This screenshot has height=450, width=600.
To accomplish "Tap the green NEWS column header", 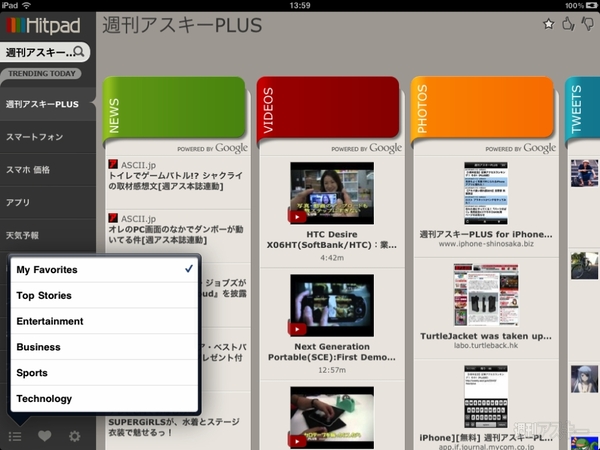I will pyautogui.click(x=174, y=108).
